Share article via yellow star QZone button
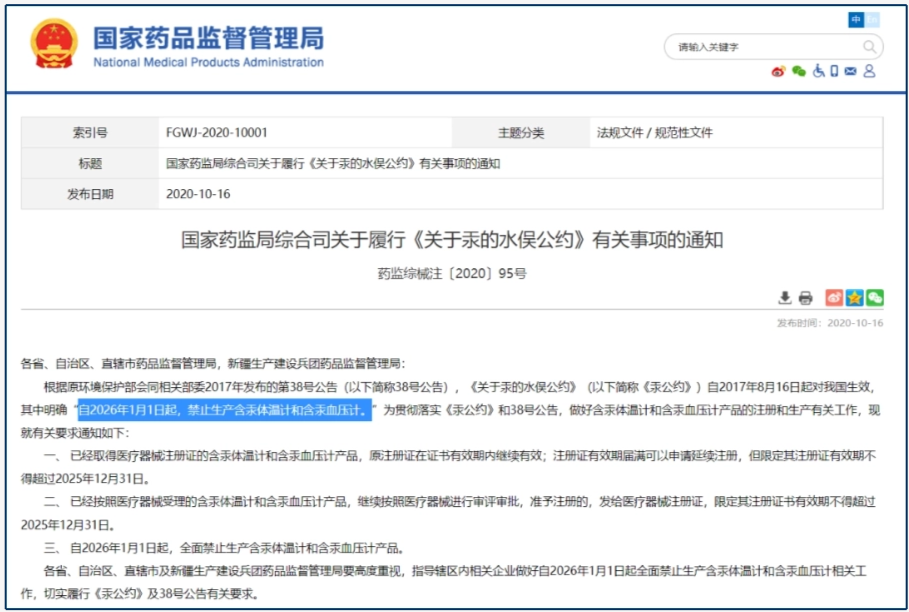909x612 pixels. (854, 298)
